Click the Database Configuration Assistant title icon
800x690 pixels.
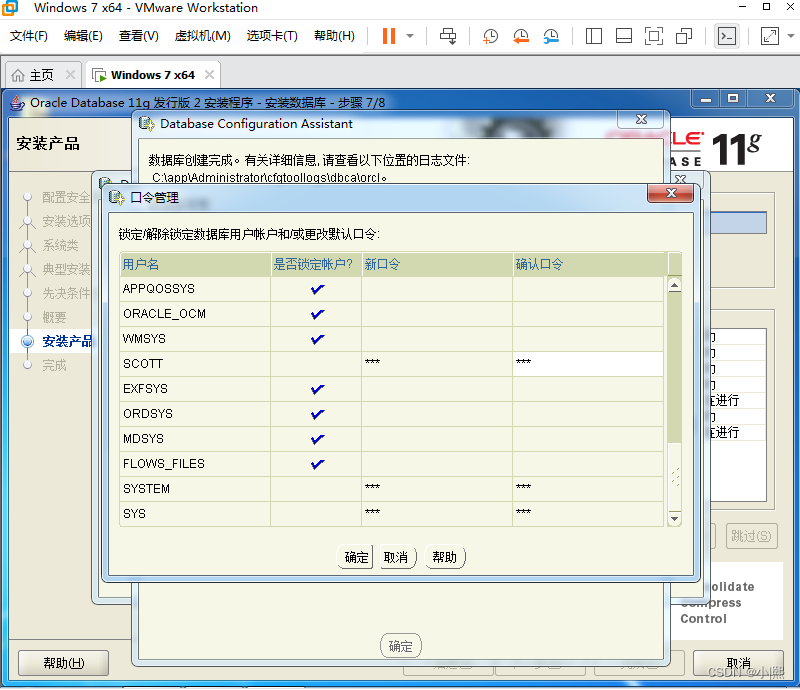[146, 124]
